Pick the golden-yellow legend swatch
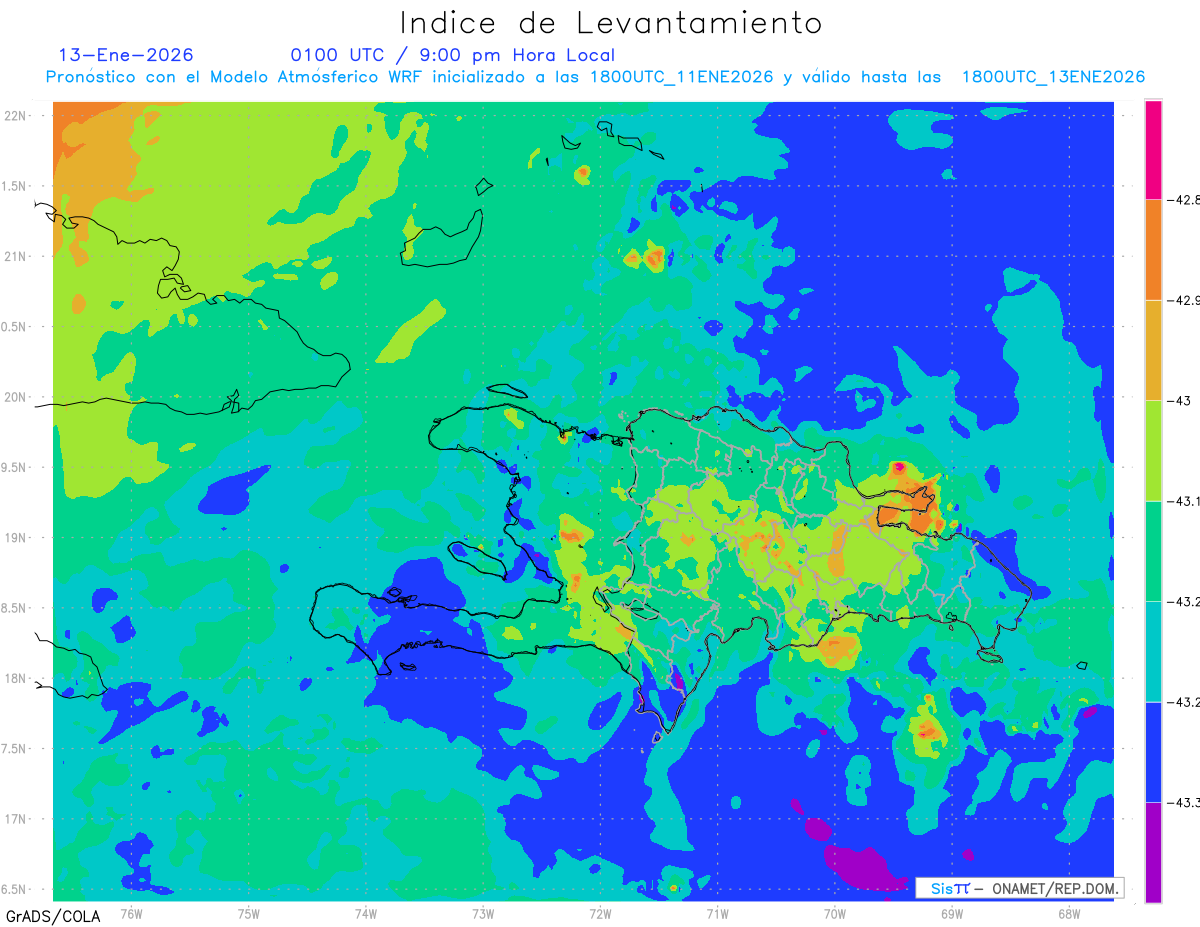This screenshot has width=1200, height=927. pyautogui.click(x=1153, y=350)
